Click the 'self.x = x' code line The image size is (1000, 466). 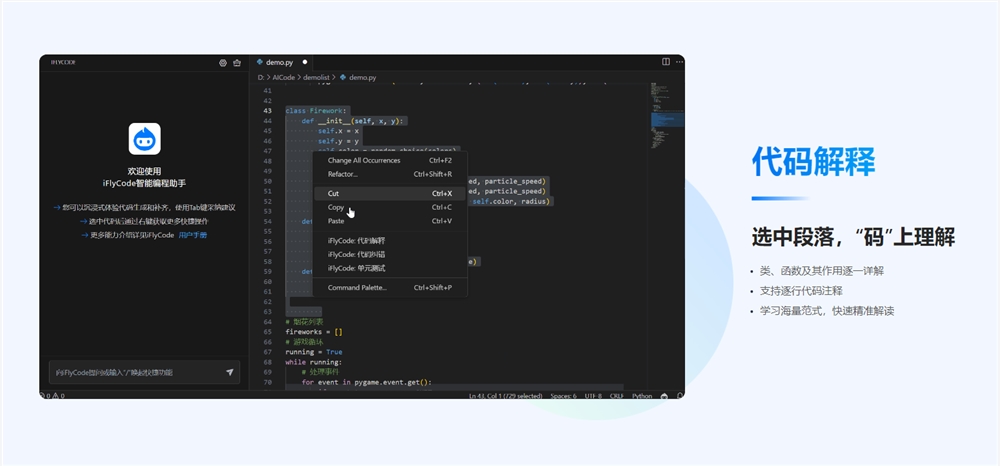pos(339,131)
